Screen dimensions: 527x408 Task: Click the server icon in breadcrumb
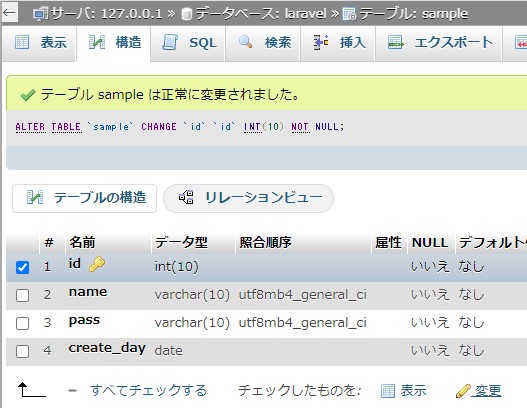point(40,14)
